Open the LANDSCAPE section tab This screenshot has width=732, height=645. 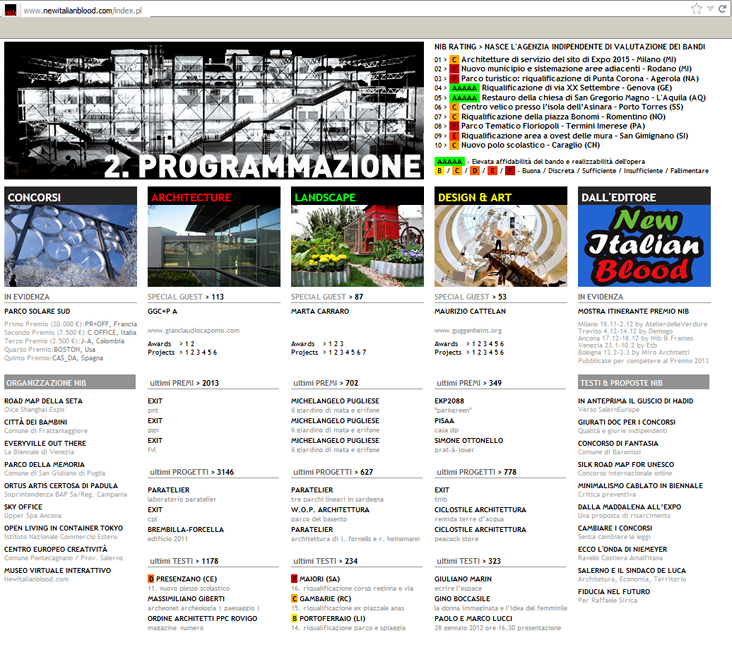(x=357, y=196)
